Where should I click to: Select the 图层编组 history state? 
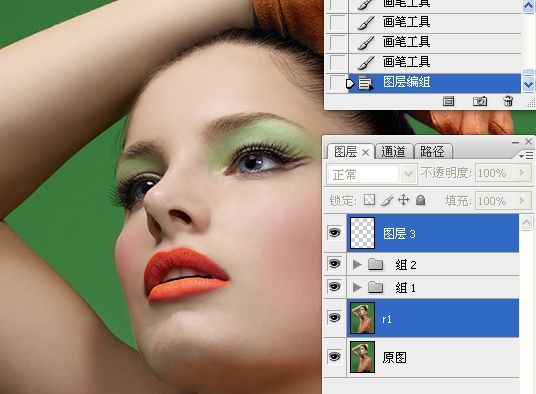434,83
